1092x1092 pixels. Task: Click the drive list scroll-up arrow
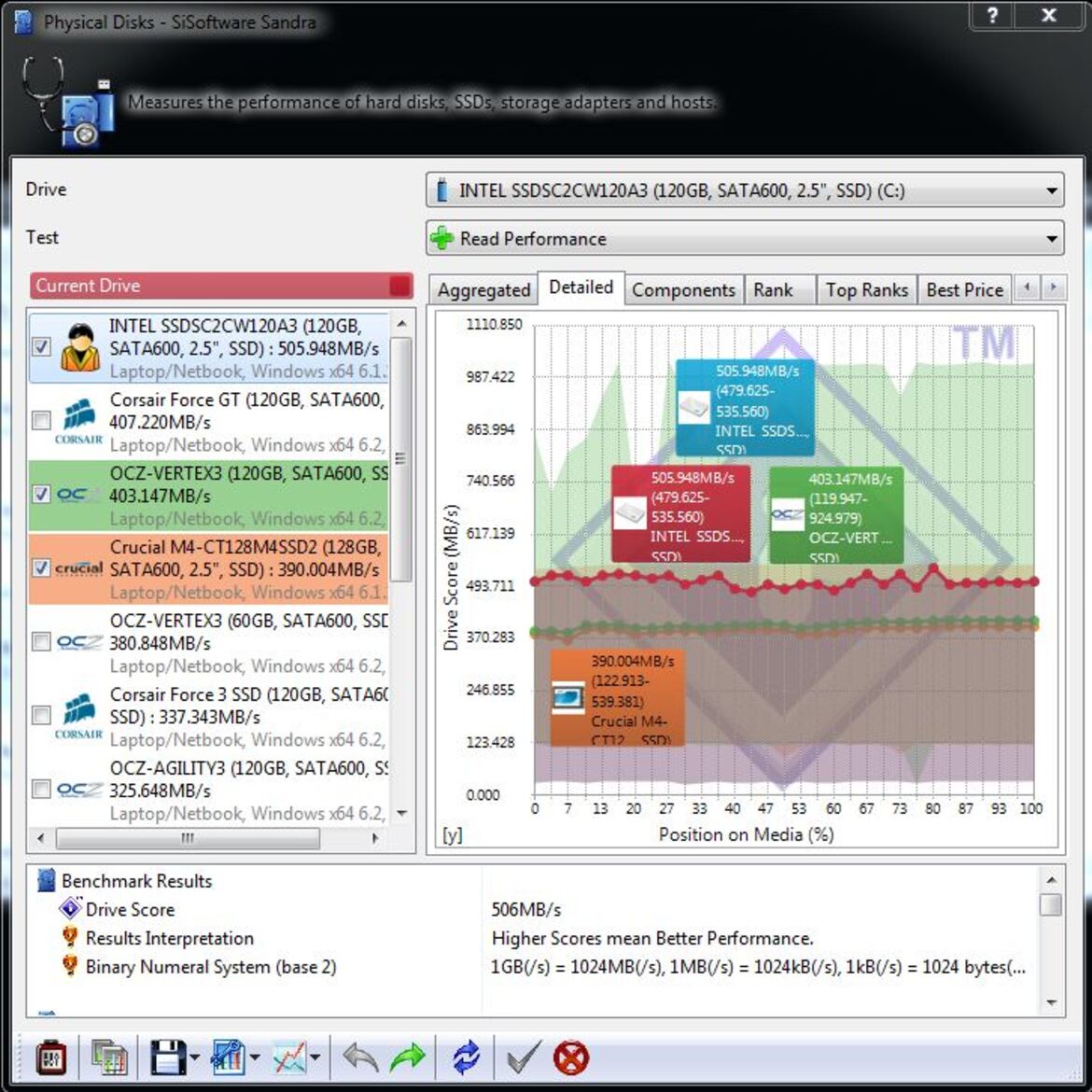pos(401,324)
